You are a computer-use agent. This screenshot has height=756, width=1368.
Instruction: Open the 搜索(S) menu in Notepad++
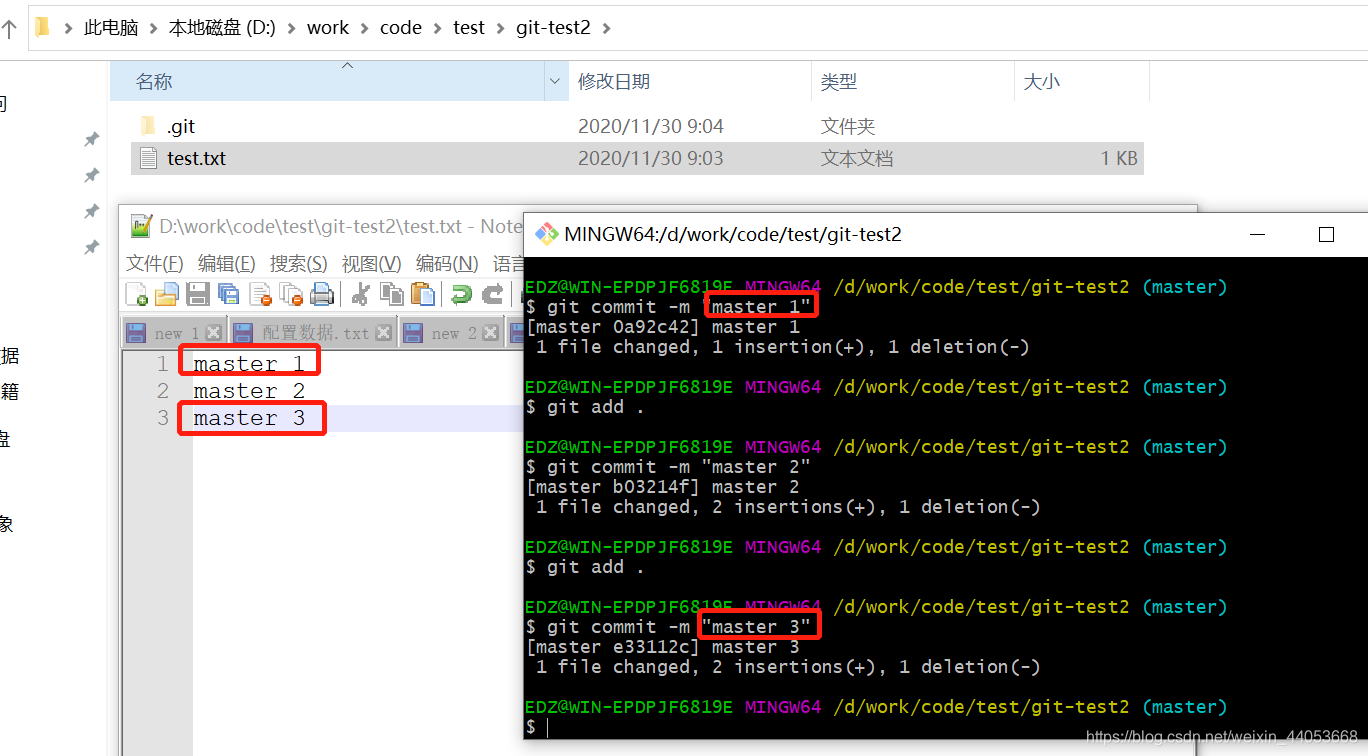tap(298, 264)
